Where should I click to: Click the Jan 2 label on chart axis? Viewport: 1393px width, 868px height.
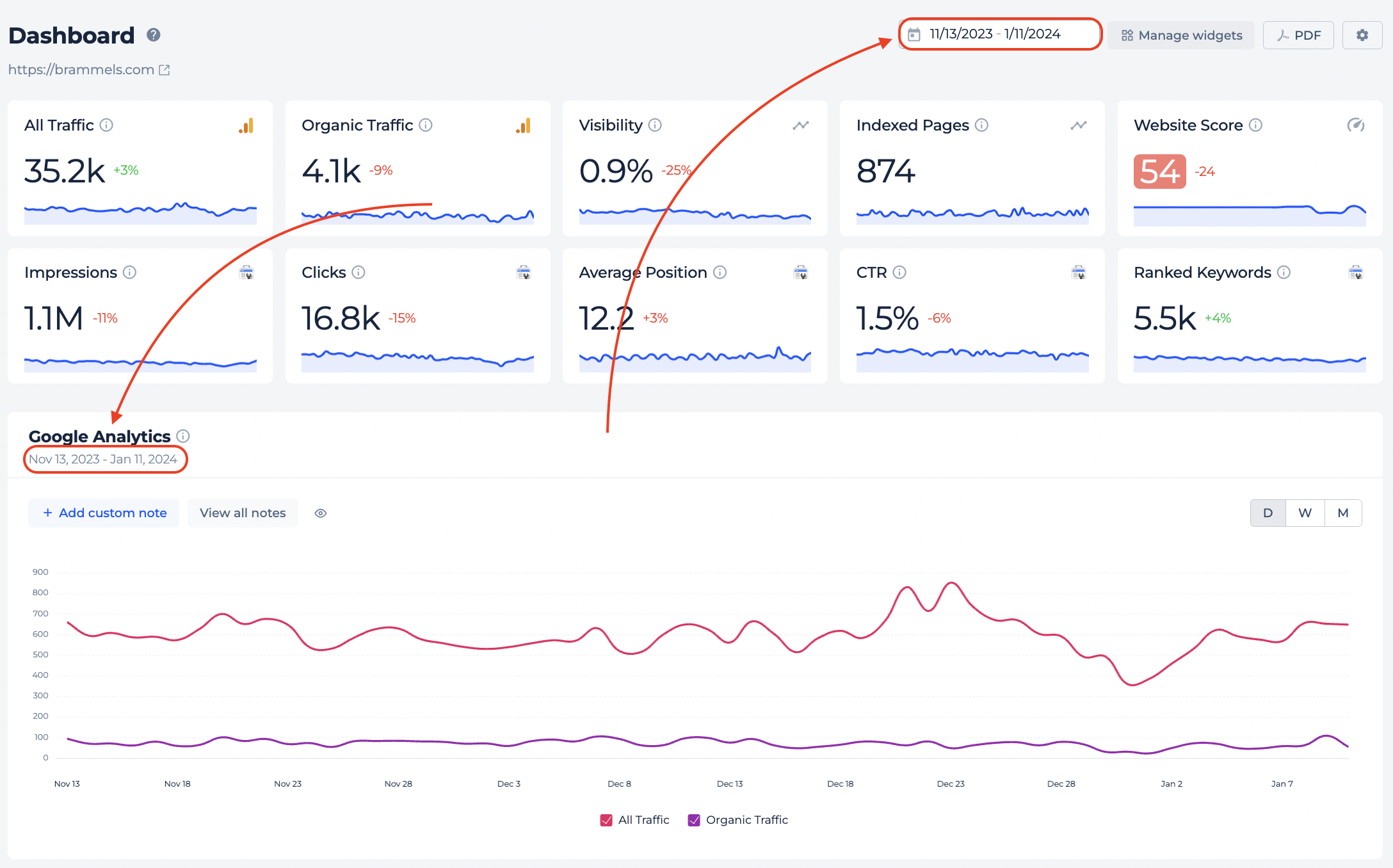tap(1172, 784)
